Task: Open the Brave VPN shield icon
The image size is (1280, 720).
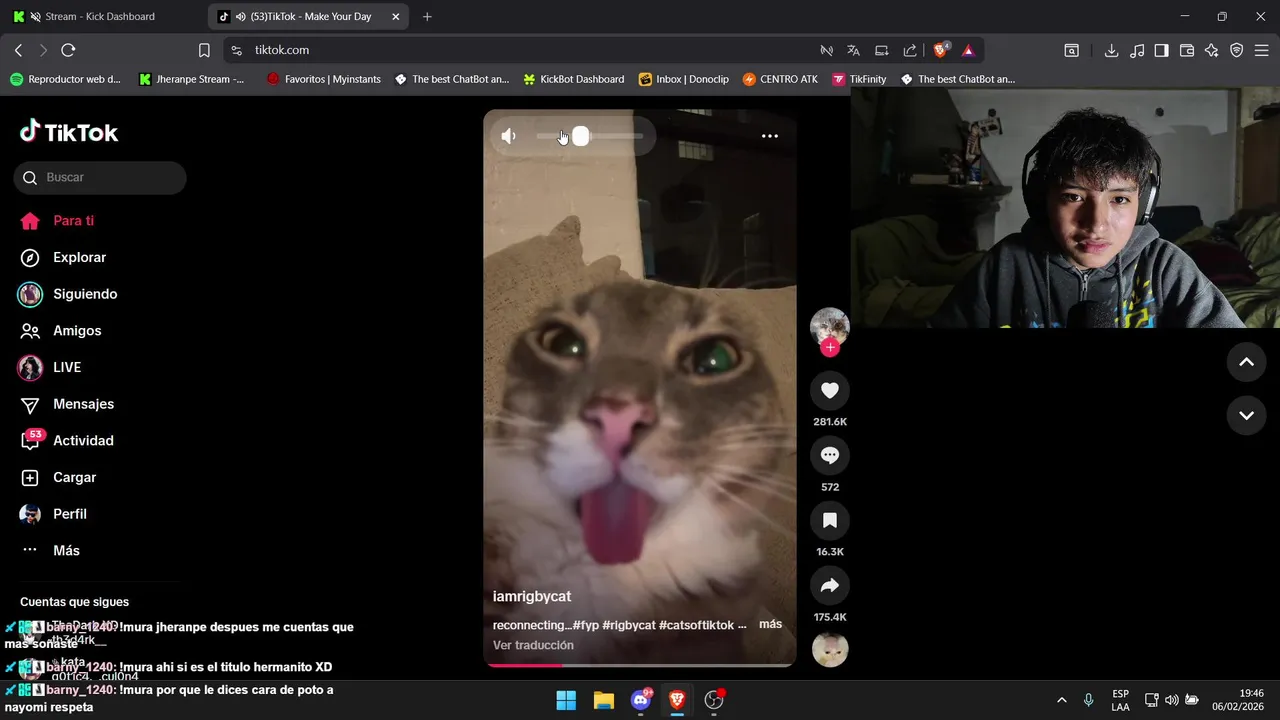Action: point(1236,50)
